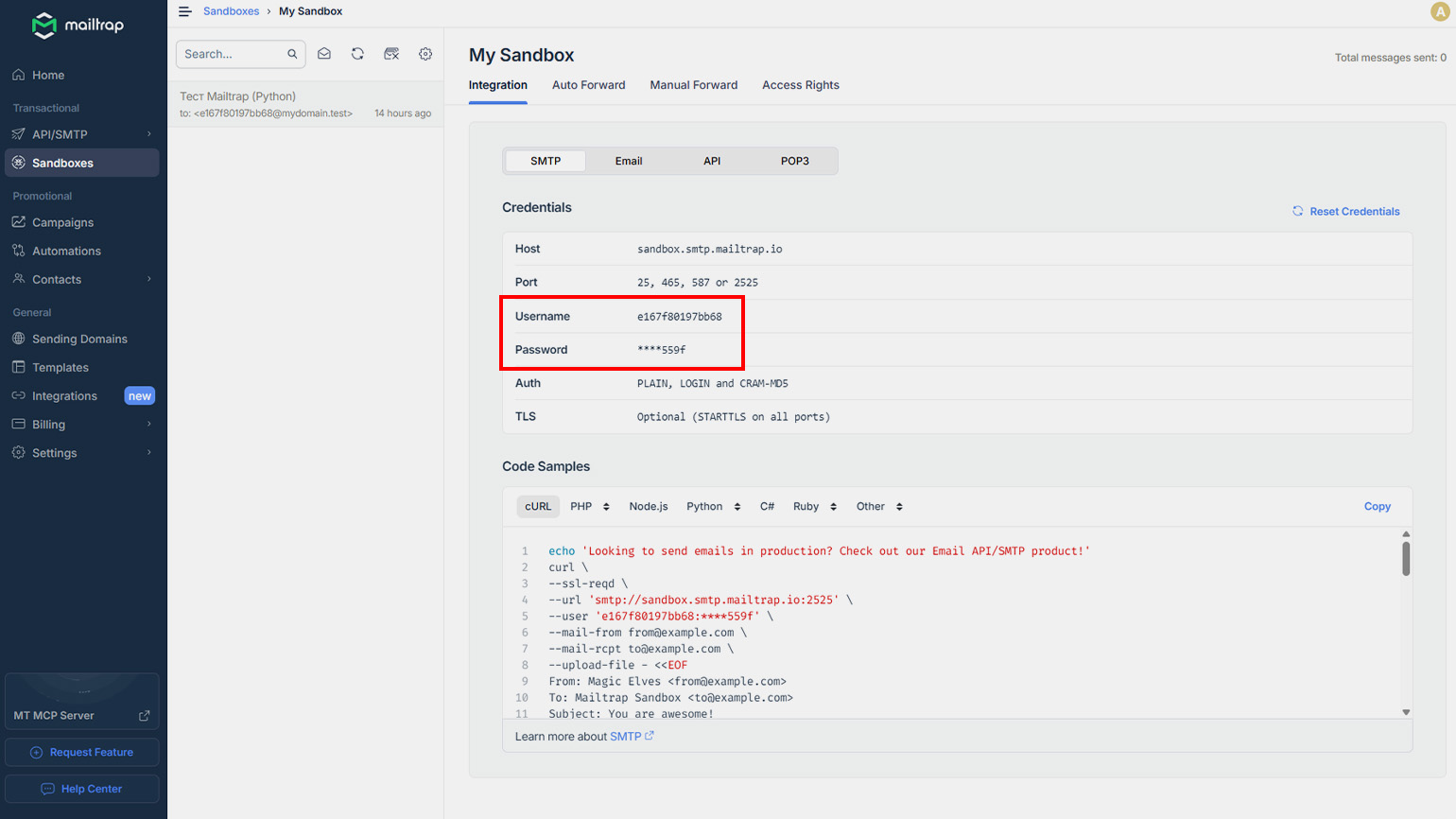
Task: Click the Sending Domains globe icon
Action: [x=18, y=339]
